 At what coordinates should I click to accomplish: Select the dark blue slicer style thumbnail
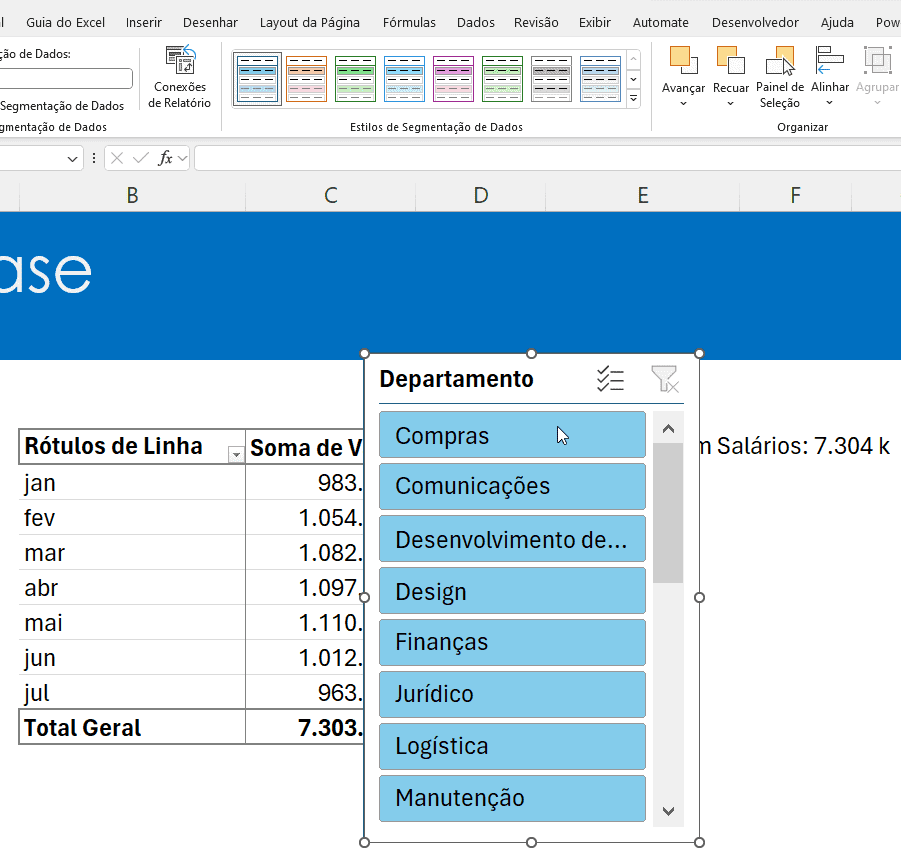point(257,79)
